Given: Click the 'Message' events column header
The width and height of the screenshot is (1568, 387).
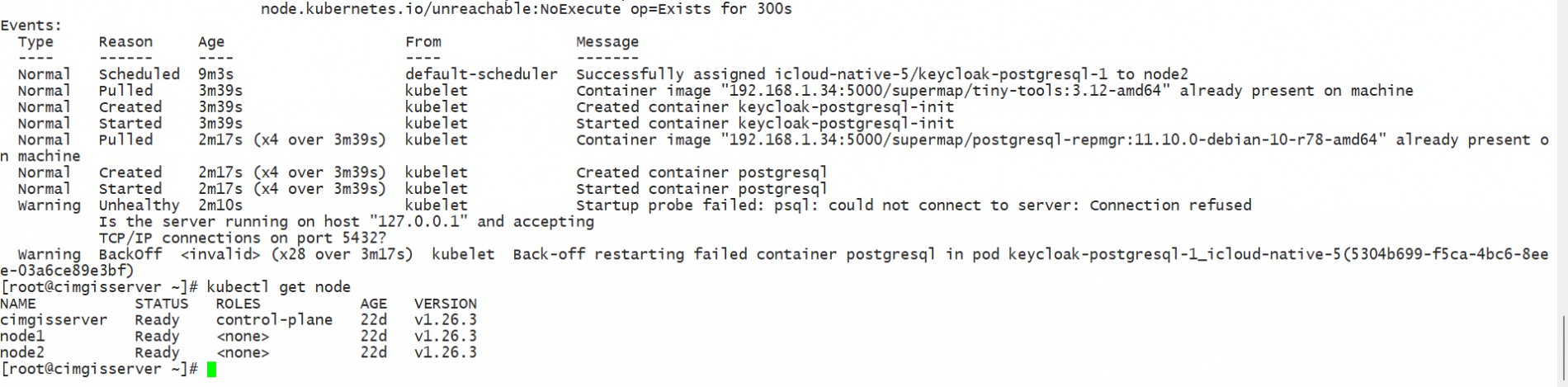Looking at the screenshot, I should click(607, 42).
